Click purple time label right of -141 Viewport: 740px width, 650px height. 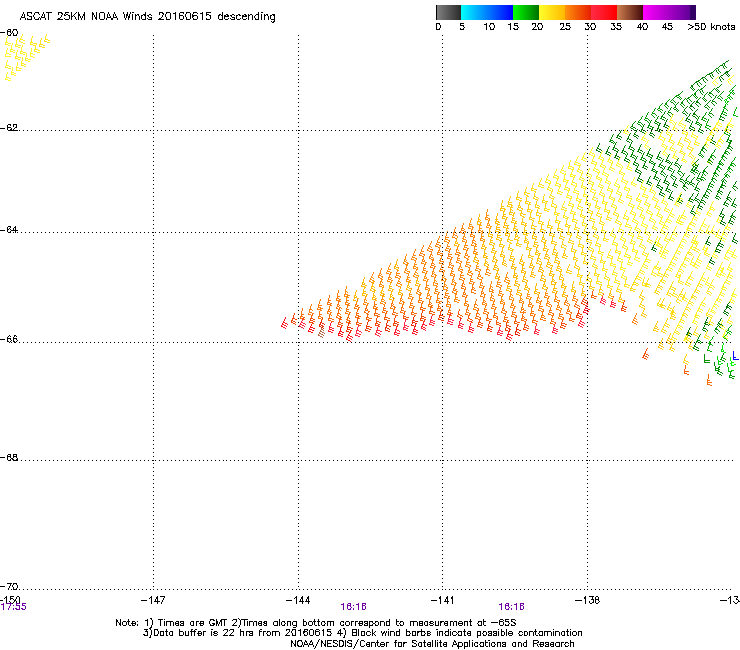tap(512, 607)
